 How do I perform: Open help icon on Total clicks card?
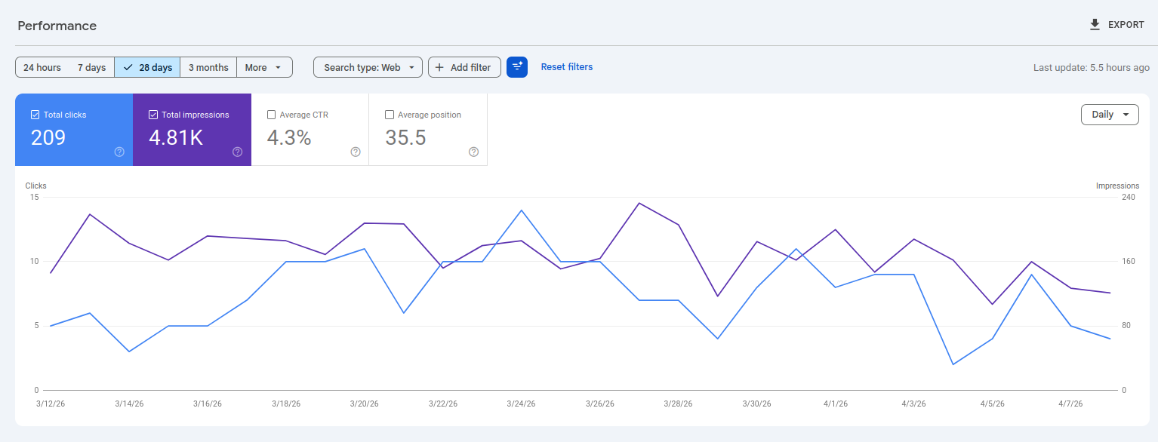[119, 152]
